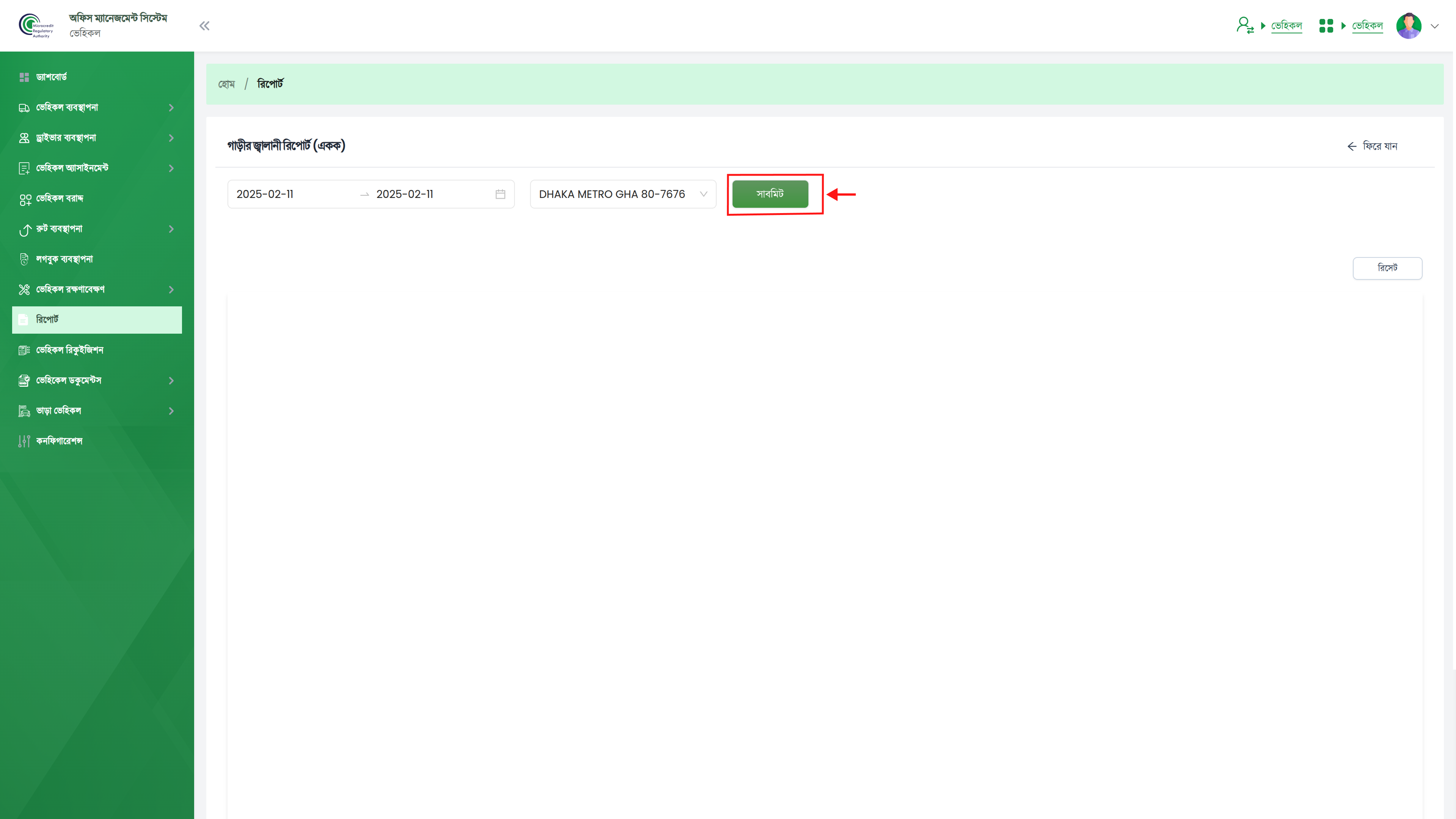The height and width of the screenshot is (819, 1456).
Task: Collapse the sidebar with double-chevron icon
Action: click(x=204, y=25)
